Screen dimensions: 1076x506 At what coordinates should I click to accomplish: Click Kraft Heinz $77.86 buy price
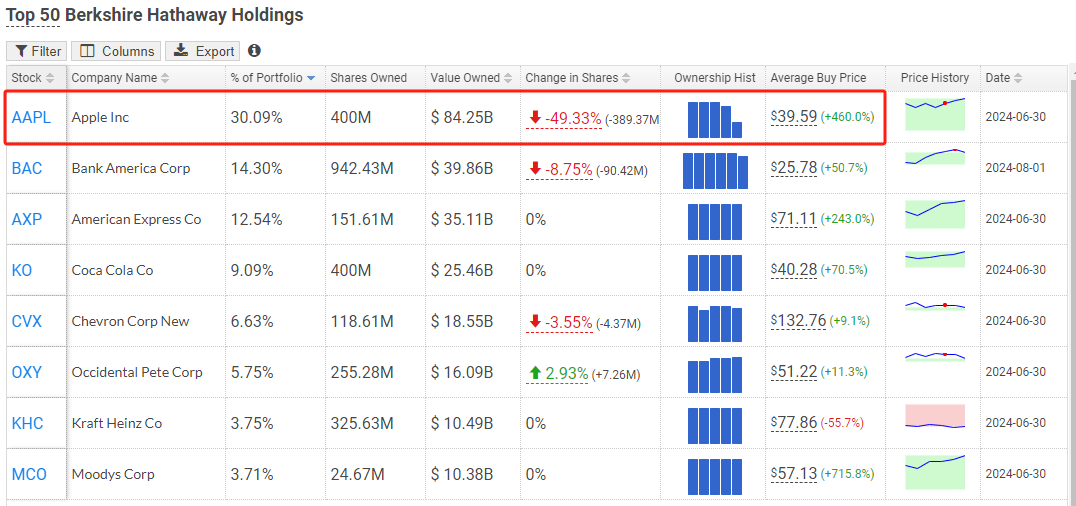click(794, 423)
